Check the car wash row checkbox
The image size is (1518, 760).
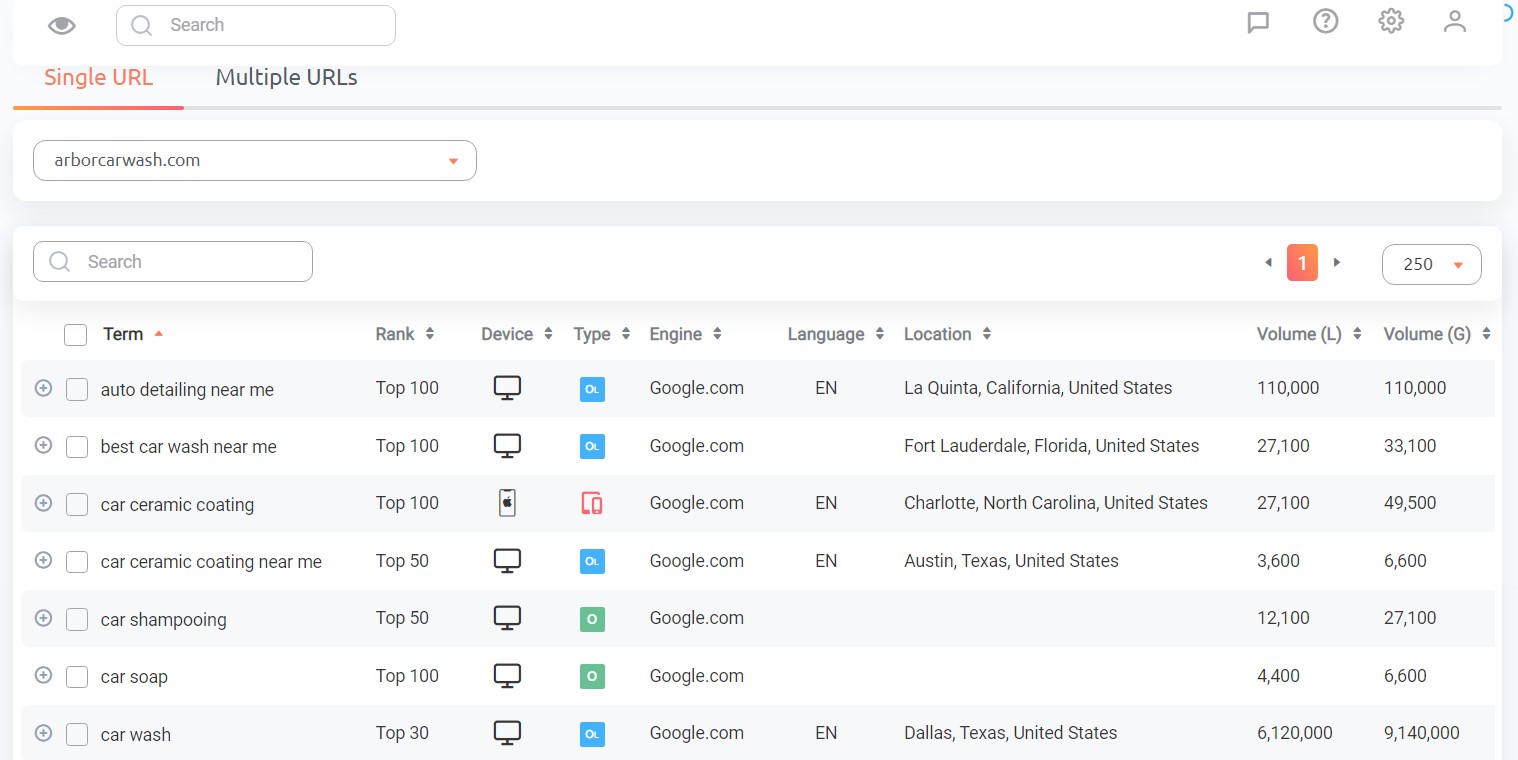pos(77,735)
